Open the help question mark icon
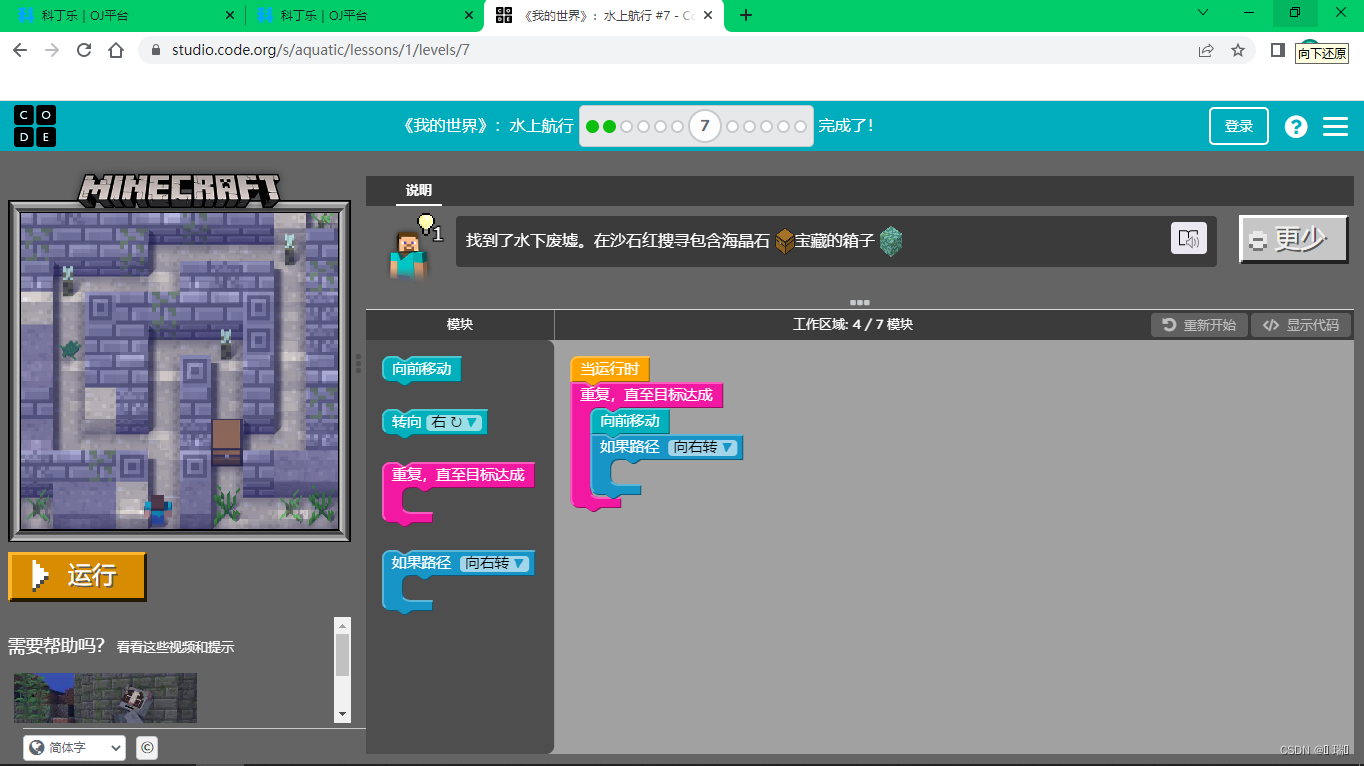 (x=1296, y=126)
